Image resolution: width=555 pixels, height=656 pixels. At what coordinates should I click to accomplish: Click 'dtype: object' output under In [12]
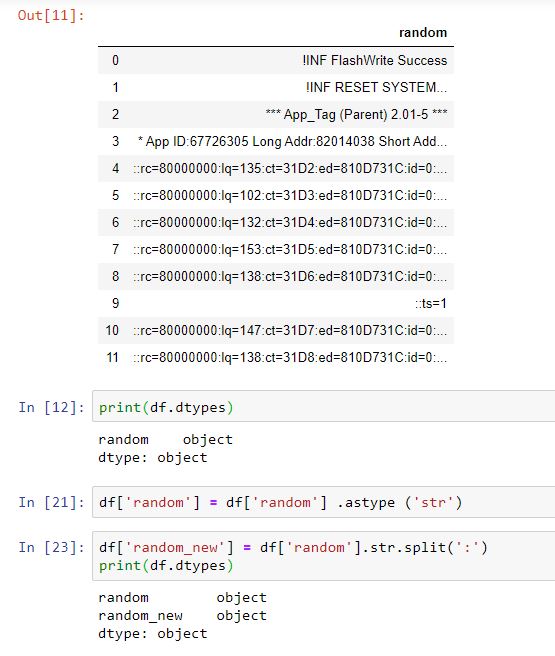pyautogui.click(x=153, y=457)
